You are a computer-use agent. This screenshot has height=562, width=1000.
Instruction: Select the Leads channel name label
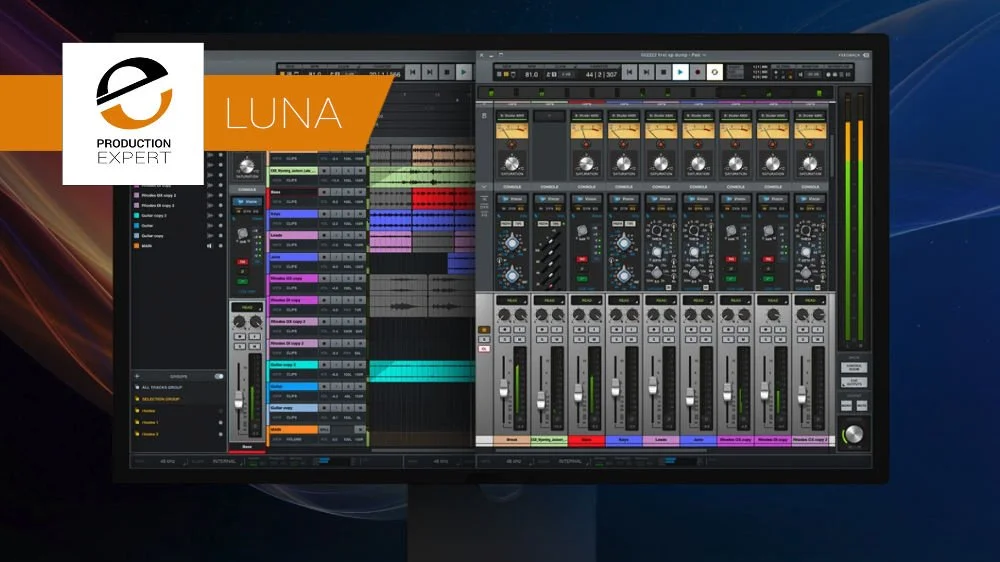661,440
